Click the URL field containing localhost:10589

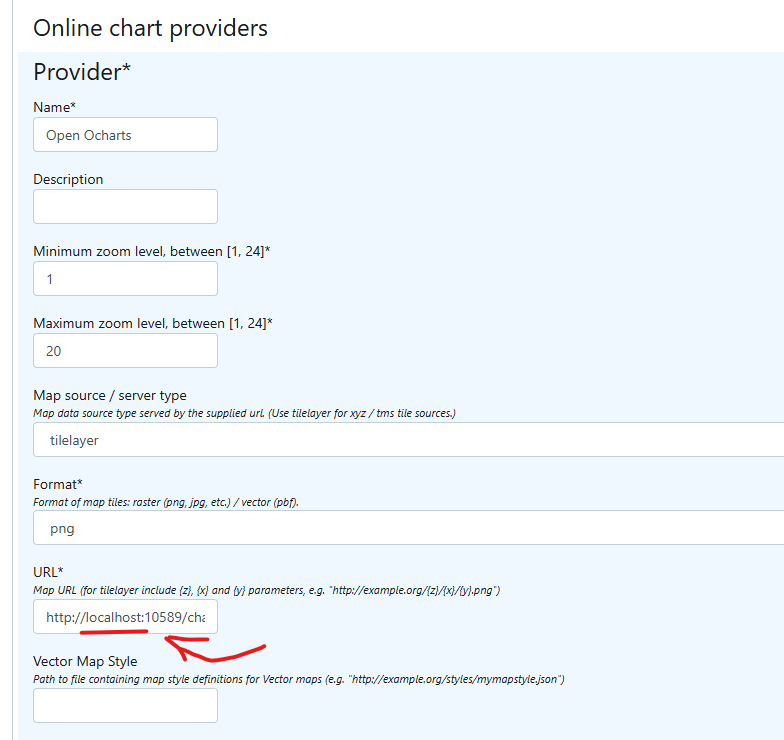[125, 618]
